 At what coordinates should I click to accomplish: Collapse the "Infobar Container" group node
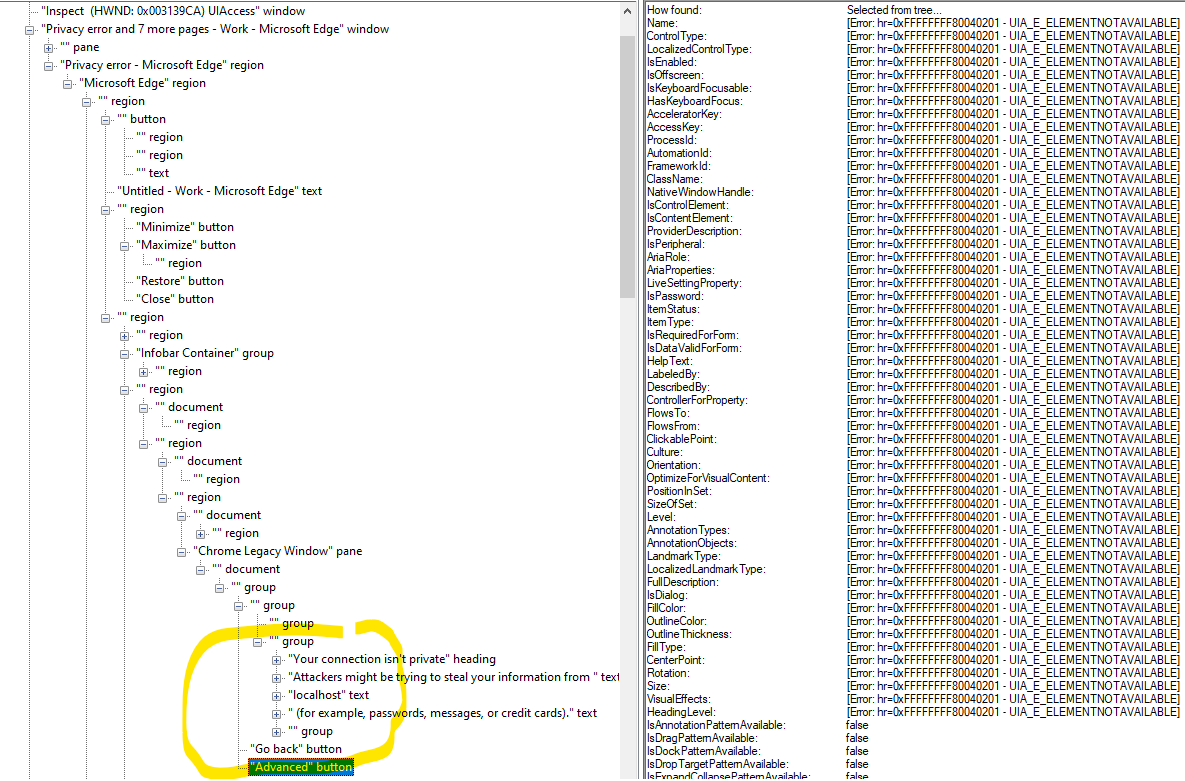(124, 354)
